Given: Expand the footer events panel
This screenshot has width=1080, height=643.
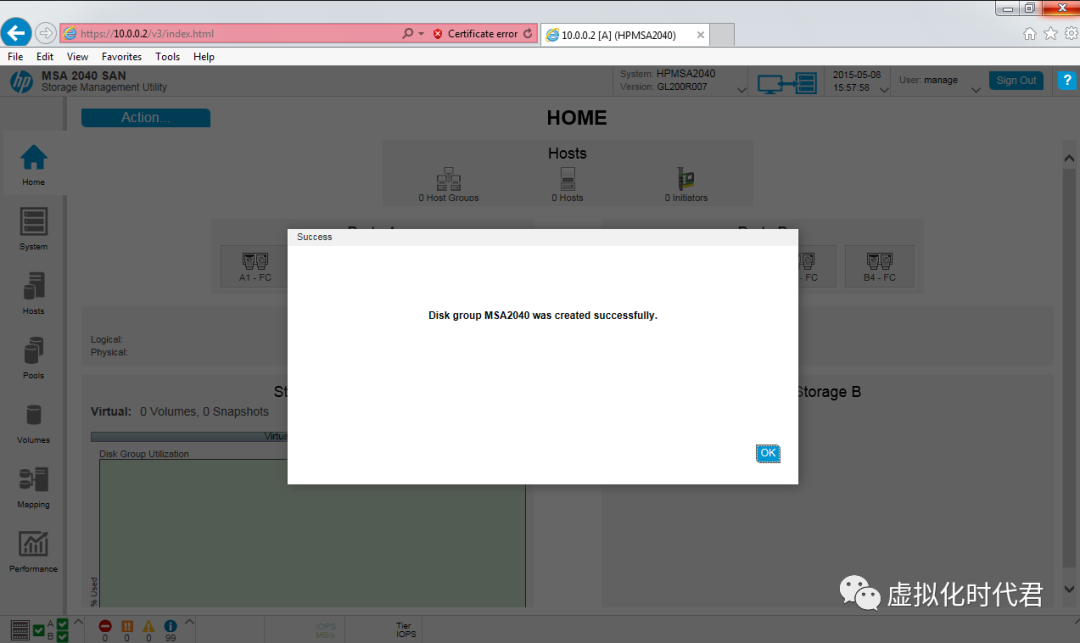Looking at the screenshot, I should (x=189, y=622).
